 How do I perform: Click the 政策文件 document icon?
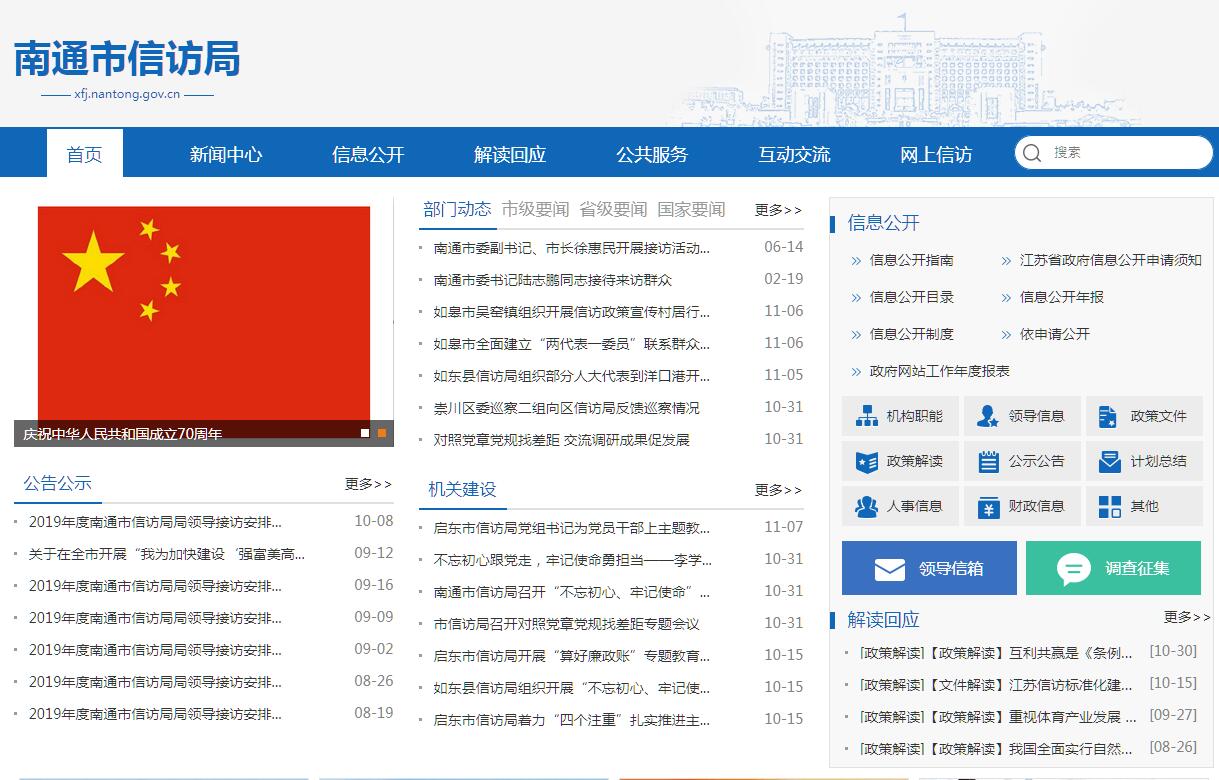pos(1108,417)
